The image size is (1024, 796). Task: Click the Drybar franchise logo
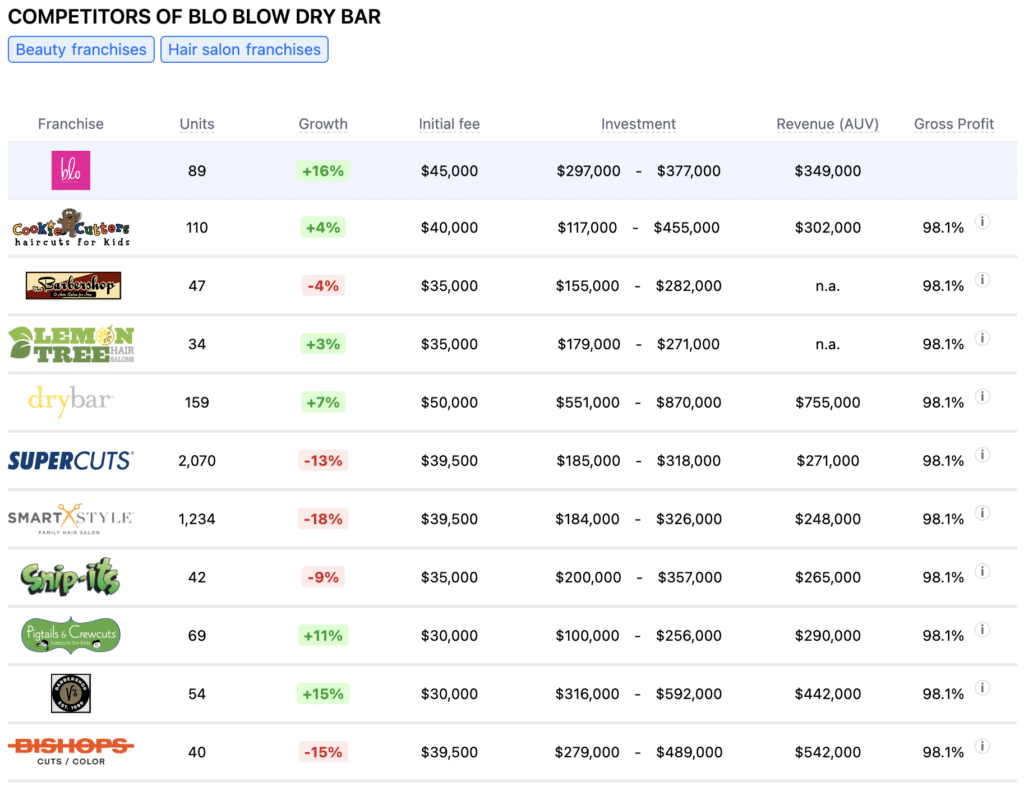click(71, 400)
